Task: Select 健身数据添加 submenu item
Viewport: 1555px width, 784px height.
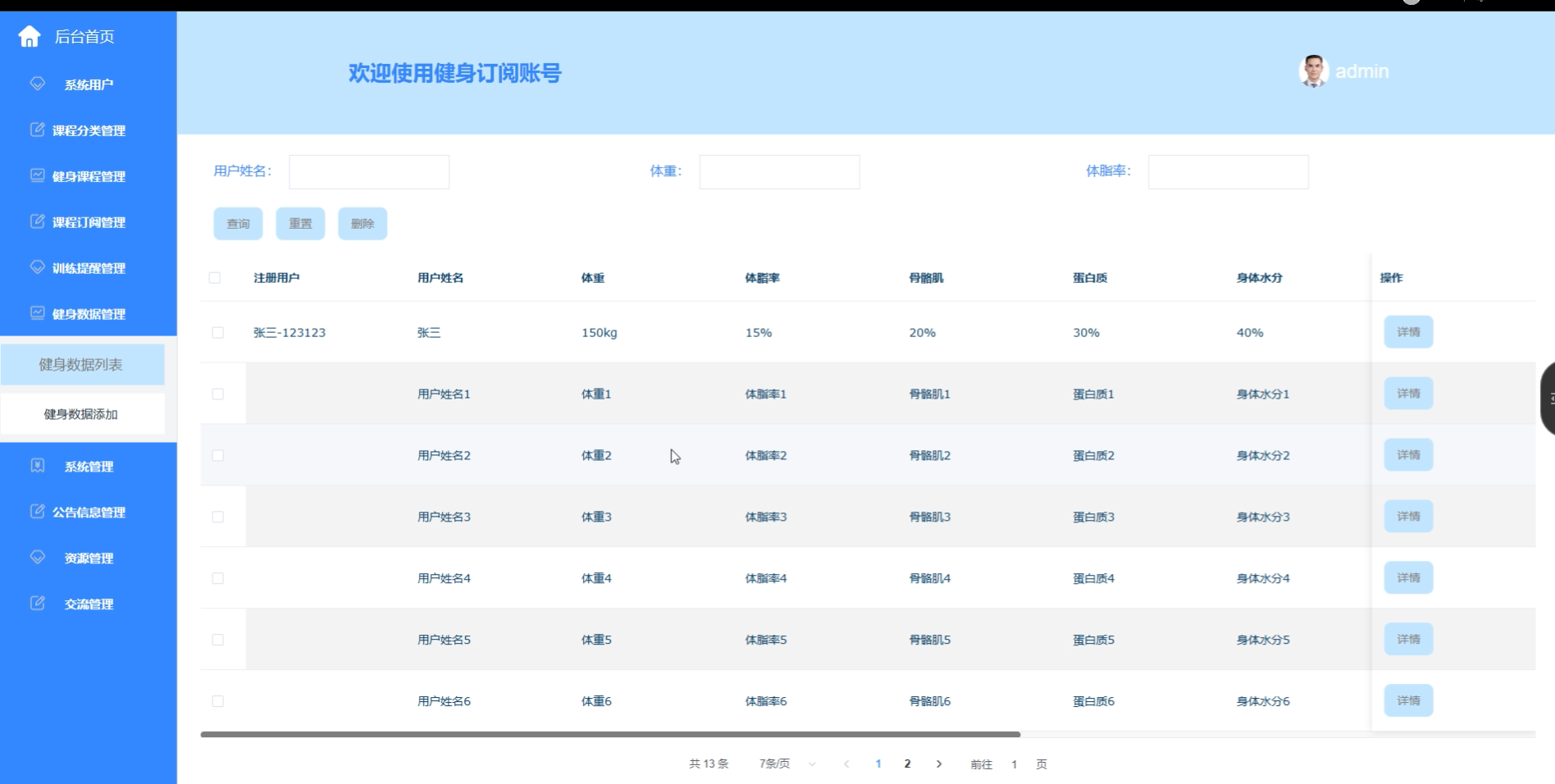Action: tap(82, 414)
